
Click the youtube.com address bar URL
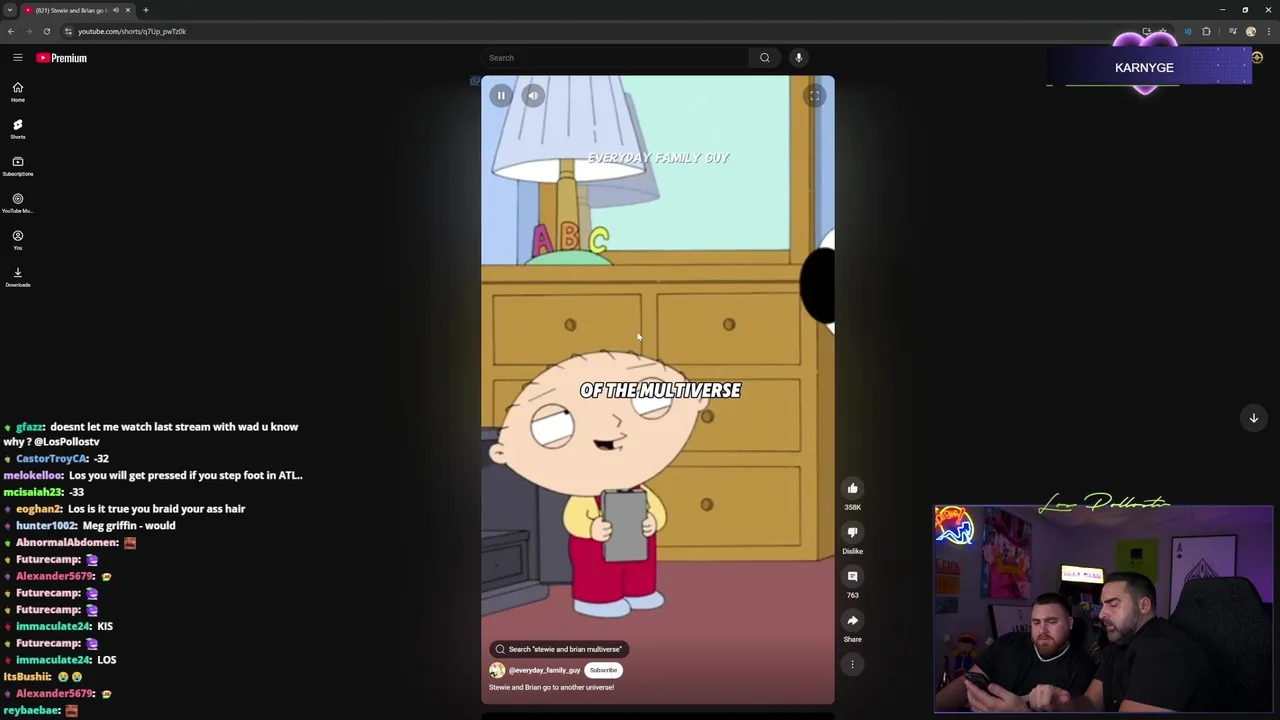pyautogui.click(x=132, y=31)
